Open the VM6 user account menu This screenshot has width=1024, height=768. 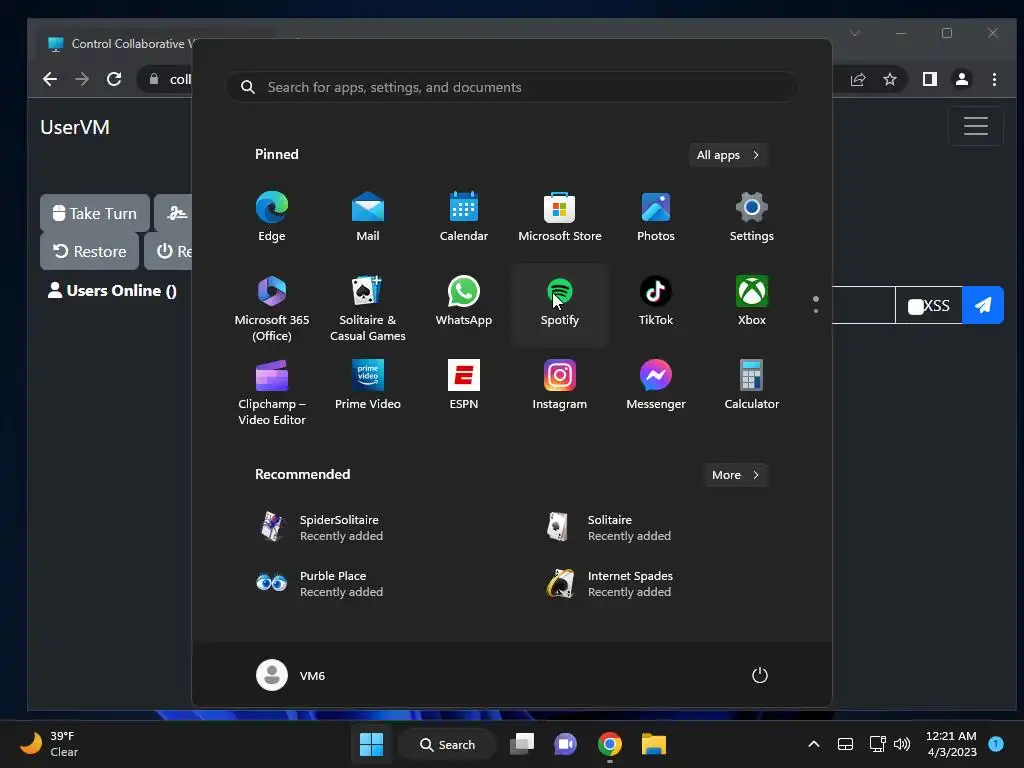pos(291,675)
